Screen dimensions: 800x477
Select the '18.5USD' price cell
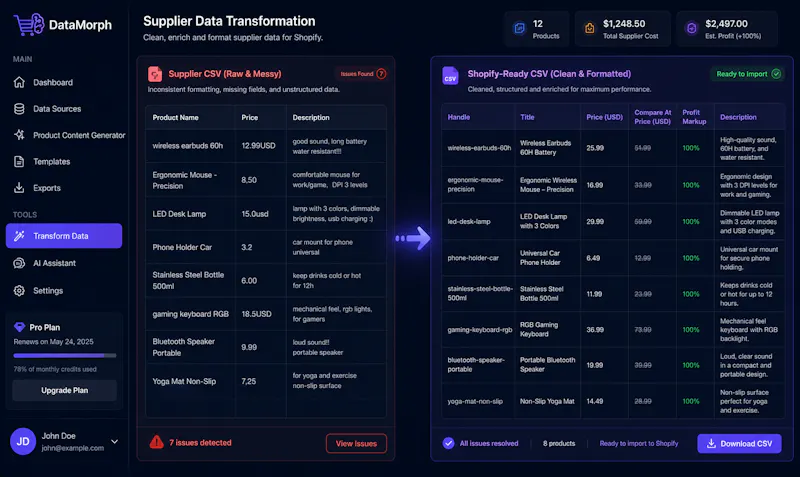256,314
